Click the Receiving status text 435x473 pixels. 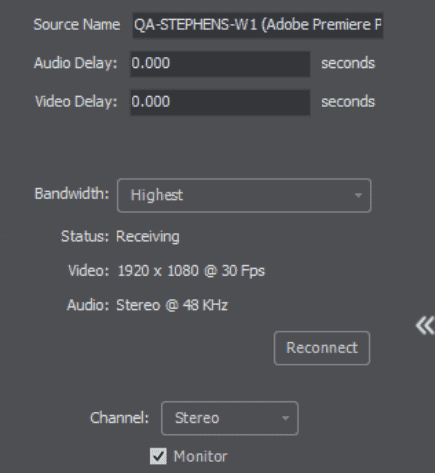tap(148, 237)
